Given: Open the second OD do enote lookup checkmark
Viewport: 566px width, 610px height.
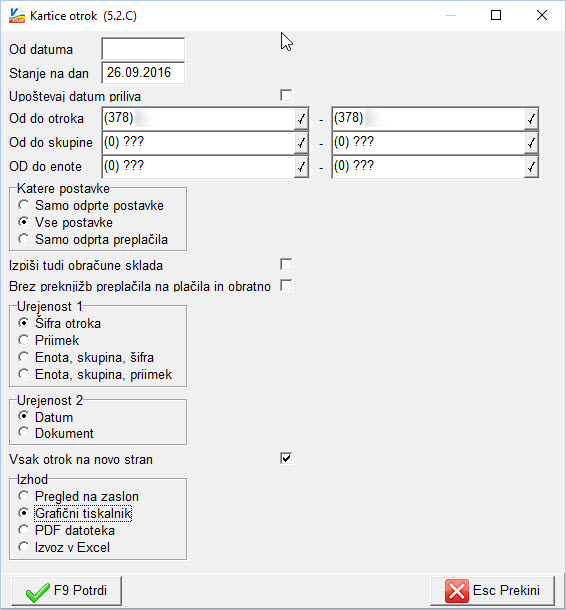Looking at the screenshot, I should [531, 167].
